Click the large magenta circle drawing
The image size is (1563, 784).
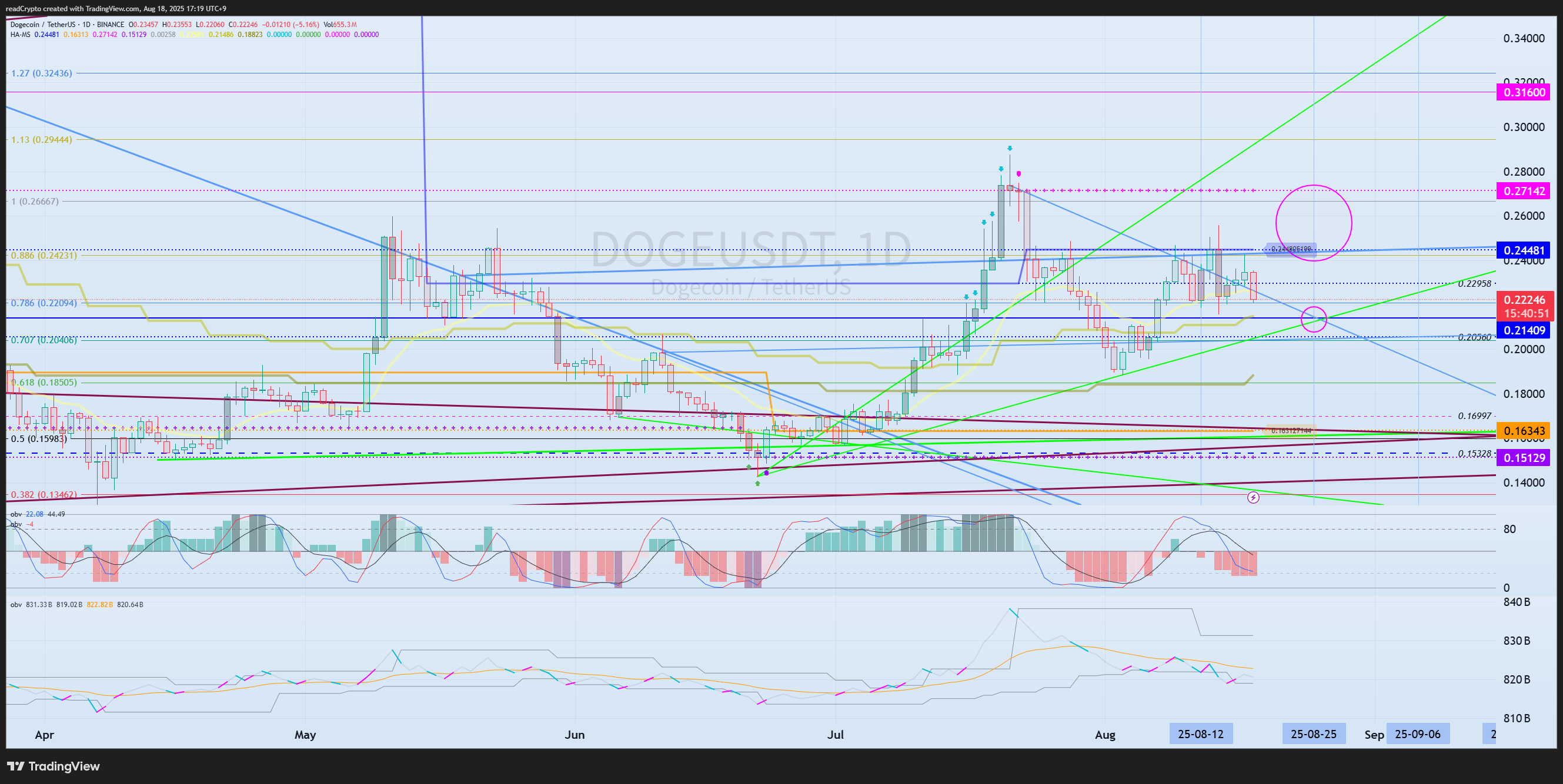(1314, 223)
